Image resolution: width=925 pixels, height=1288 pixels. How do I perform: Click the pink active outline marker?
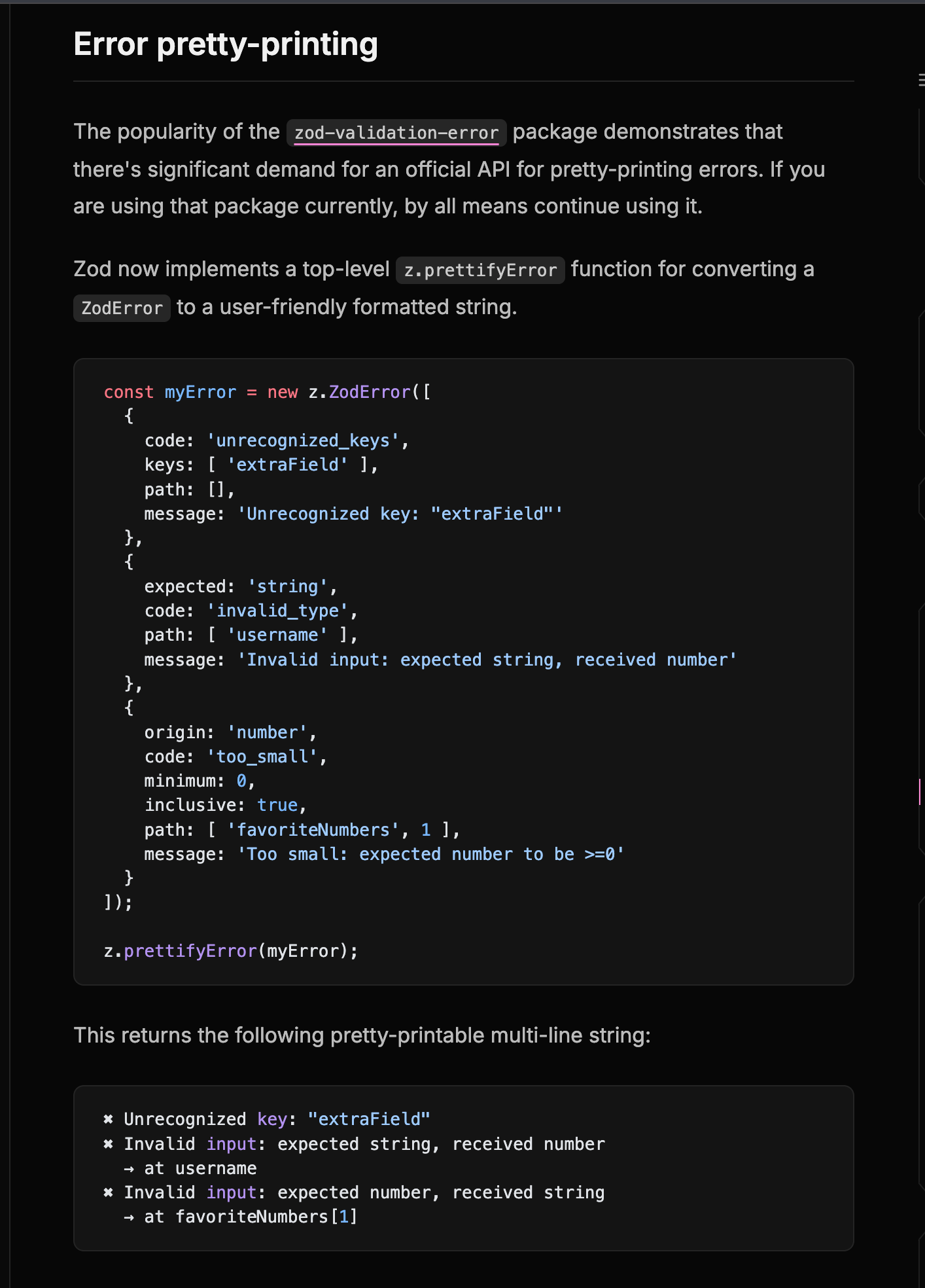tap(920, 791)
